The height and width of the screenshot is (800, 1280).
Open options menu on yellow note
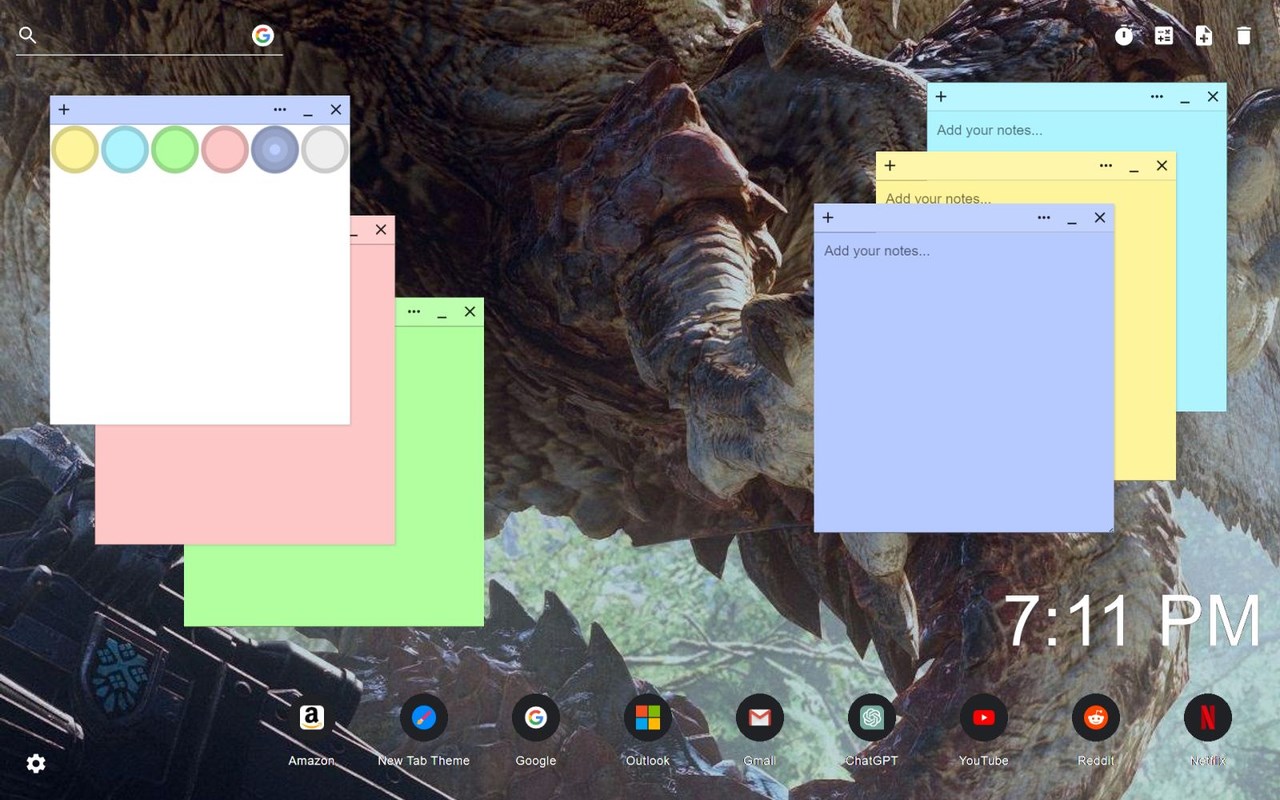click(1106, 166)
